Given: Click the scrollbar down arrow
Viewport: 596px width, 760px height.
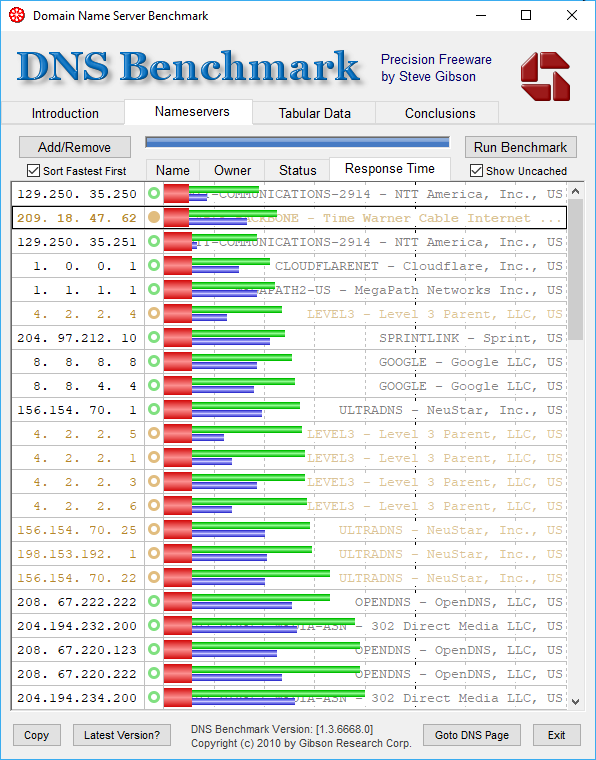Looking at the screenshot, I should pos(575,701).
